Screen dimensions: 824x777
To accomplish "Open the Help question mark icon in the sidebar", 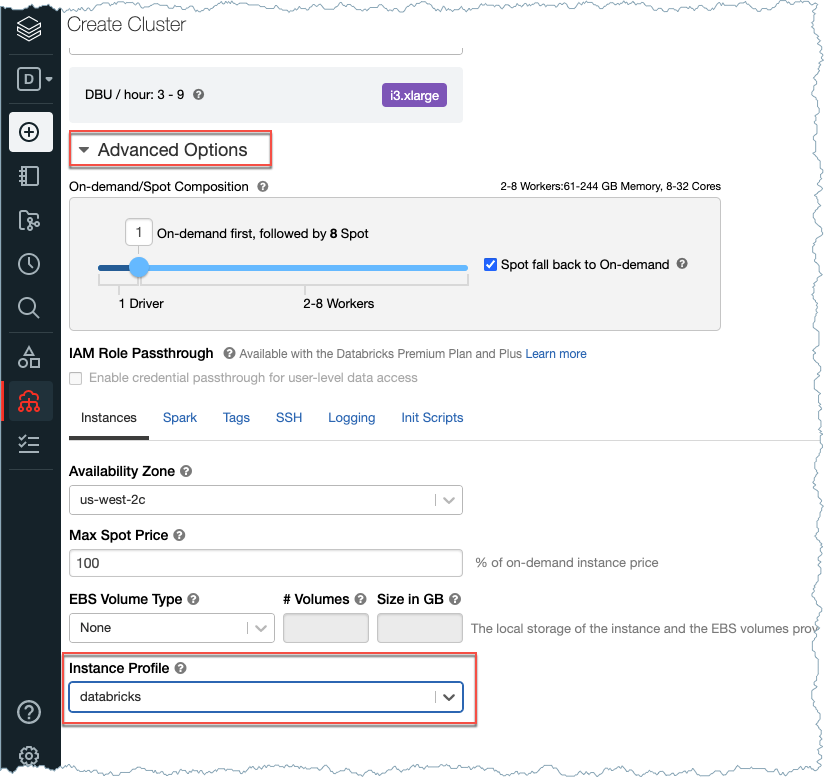I will [29, 712].
